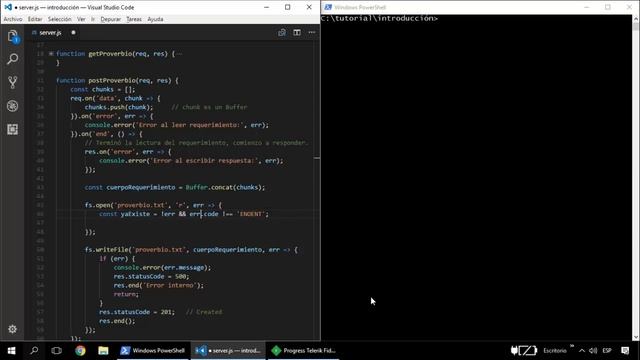
Task: Click 'postProverbio' function name in code
Action: click(x=111, y=81)
